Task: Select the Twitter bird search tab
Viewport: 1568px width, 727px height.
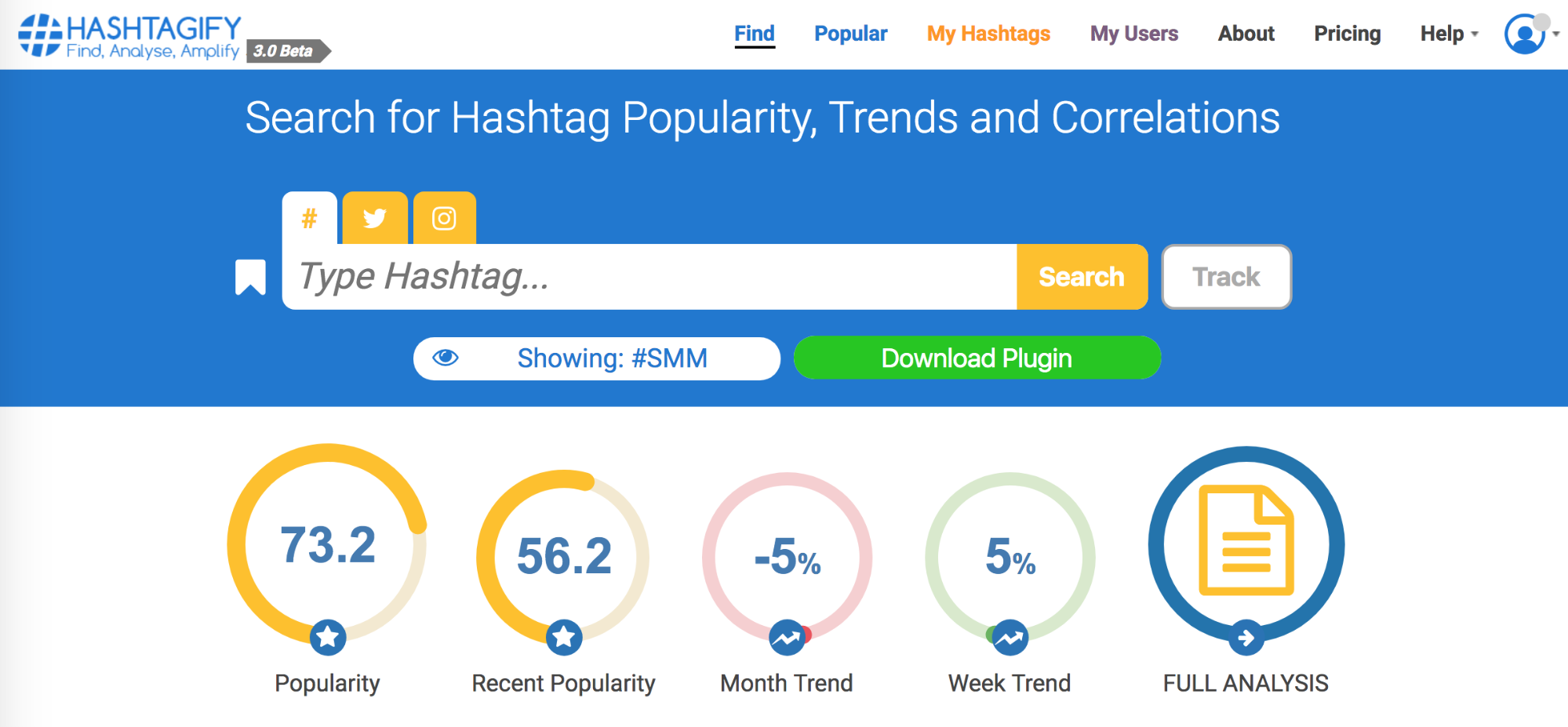Action: (375, 218)
